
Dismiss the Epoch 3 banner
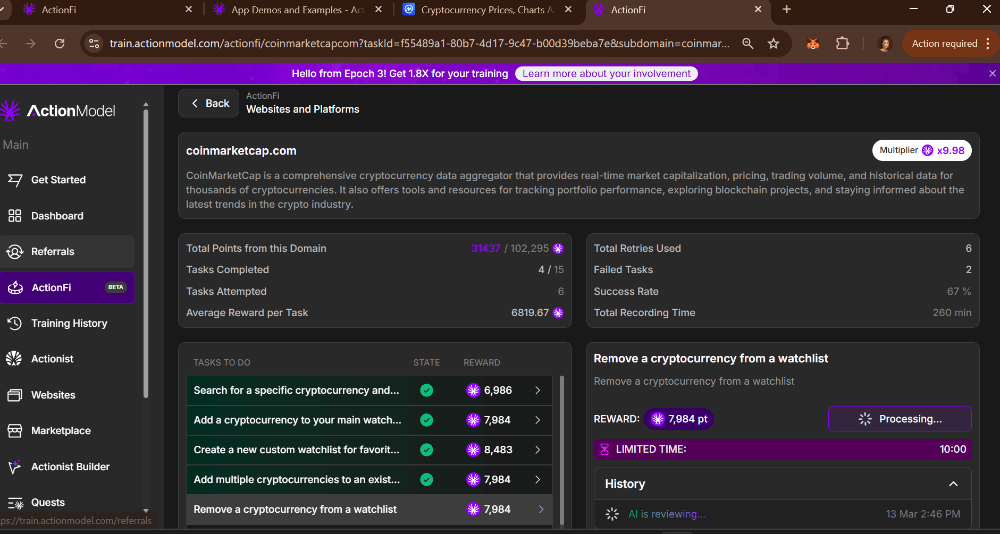point(992,73)
